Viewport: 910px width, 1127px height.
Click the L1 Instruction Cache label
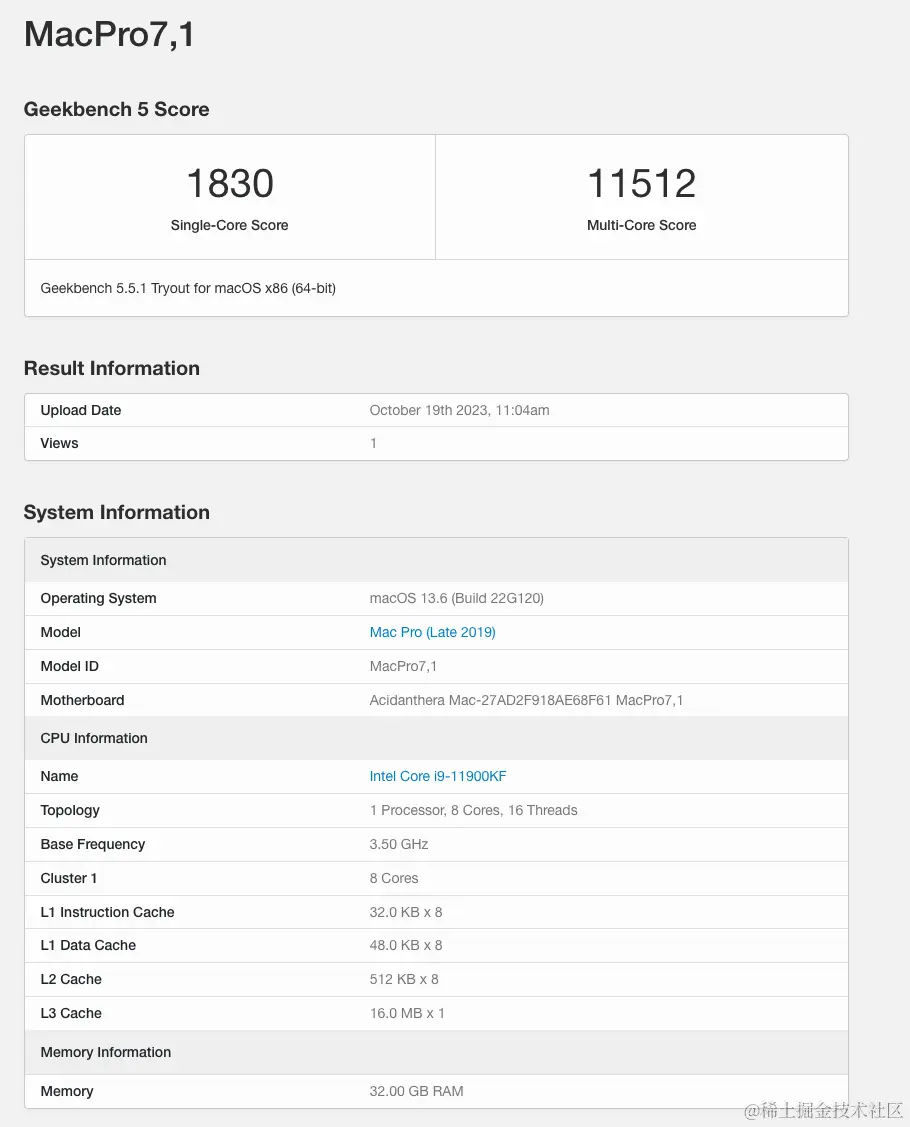tap(107, 912)
